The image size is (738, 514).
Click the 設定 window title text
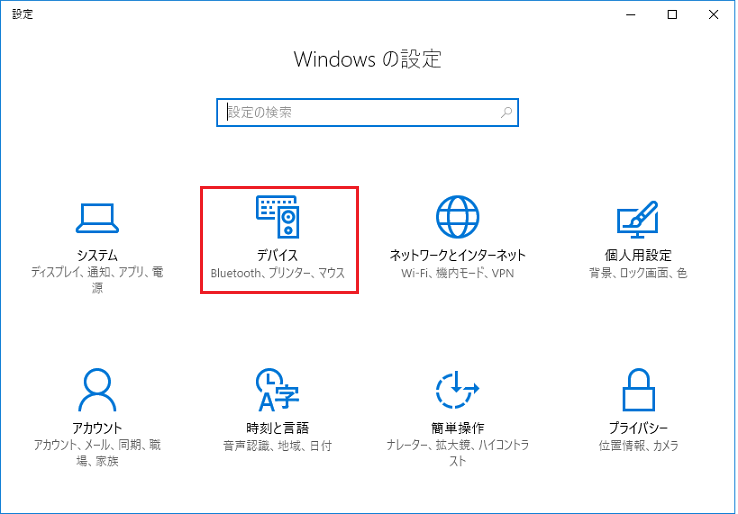pyautogui.click(x=23, y=14)
